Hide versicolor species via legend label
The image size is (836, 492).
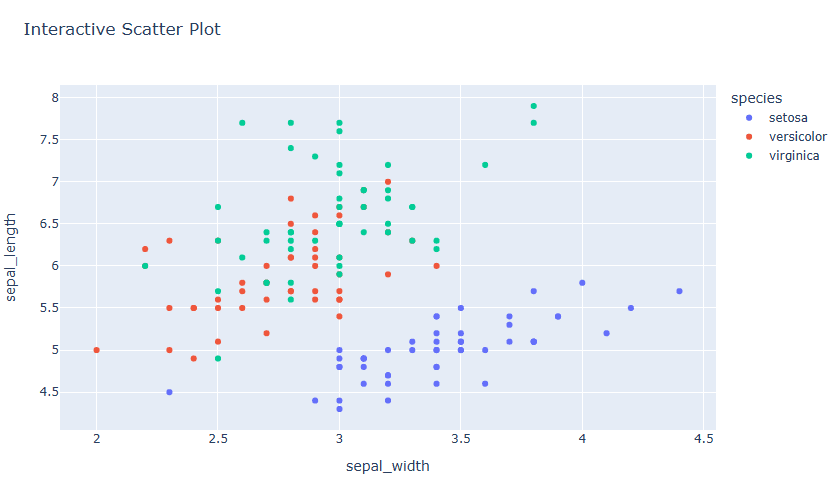tap(797, 137)
